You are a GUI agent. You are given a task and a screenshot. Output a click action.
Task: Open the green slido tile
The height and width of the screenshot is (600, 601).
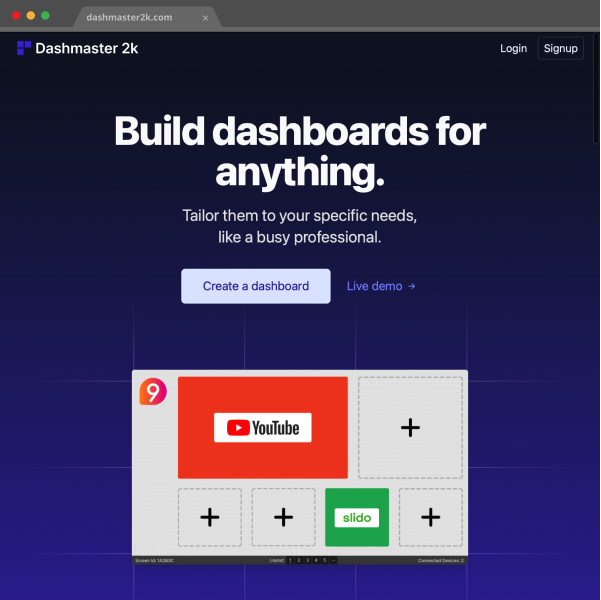pyautogui.click(x=357, y=517)
